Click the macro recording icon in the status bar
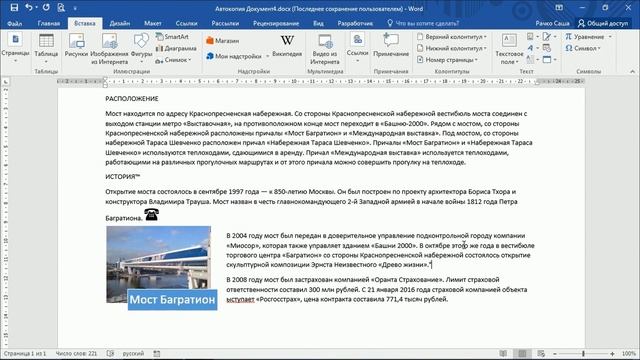The width and height of the screenshot is (640, 360). 157,353
